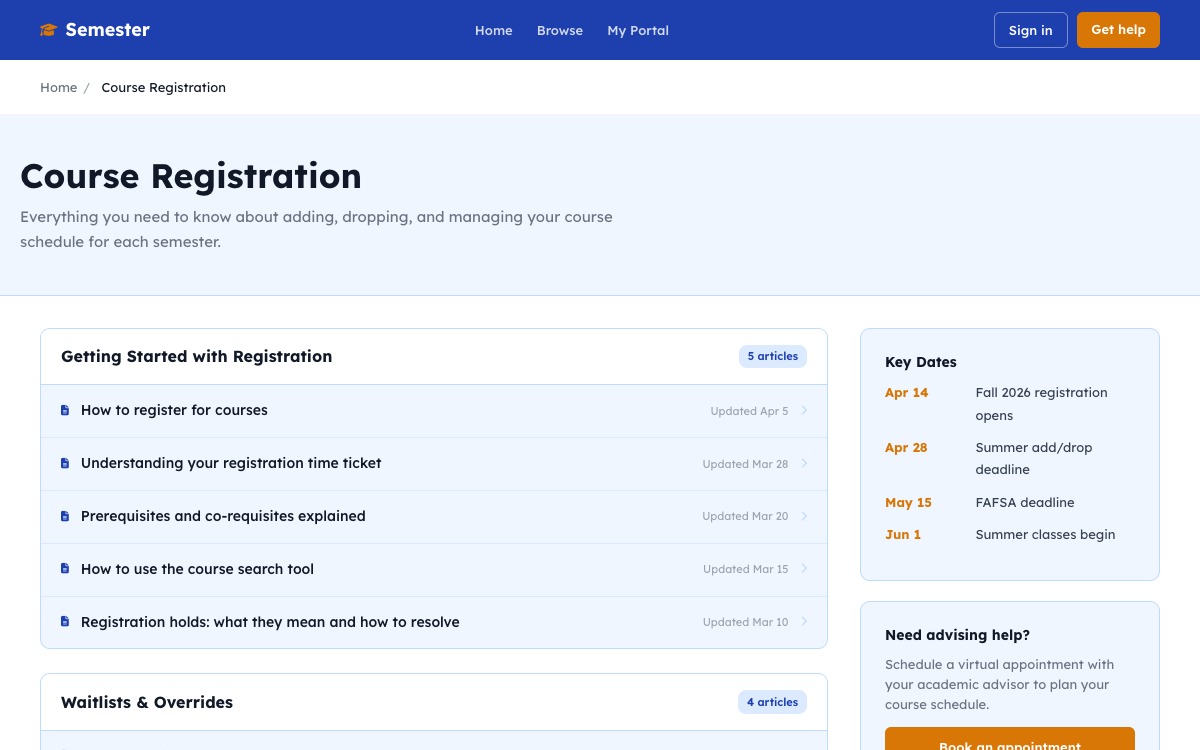
Task: Open Understanding your registration time ticket article
Action: [231, 463]
